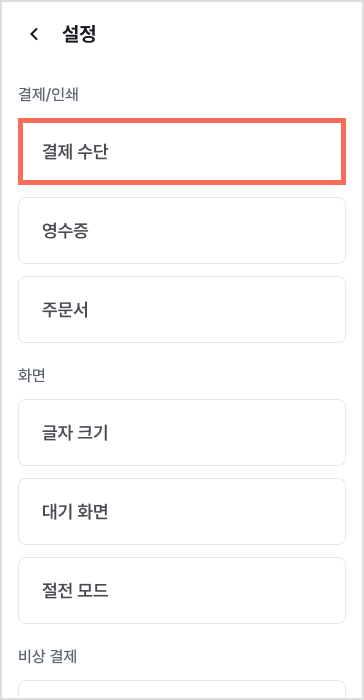The height and width of the screenshot is (700, 364).
Task: Open the 결제 수단 settings item
Action: [x=182, y=152]
